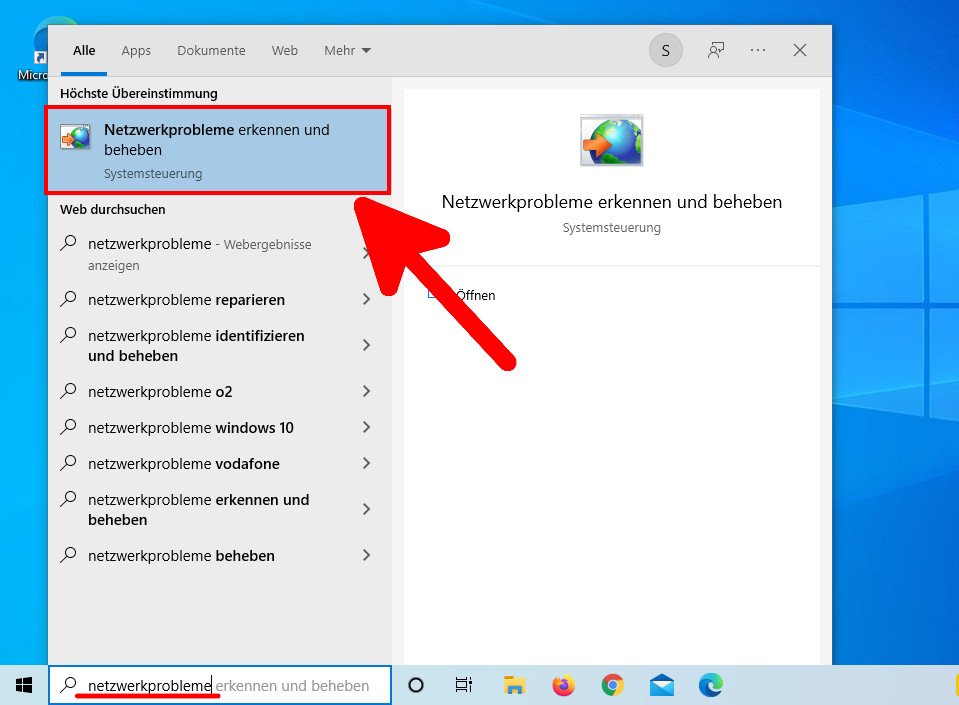This screenshot has width=959, height=705.
Task: Select the Web search filter tab
Action: click(x=285, y=50)
